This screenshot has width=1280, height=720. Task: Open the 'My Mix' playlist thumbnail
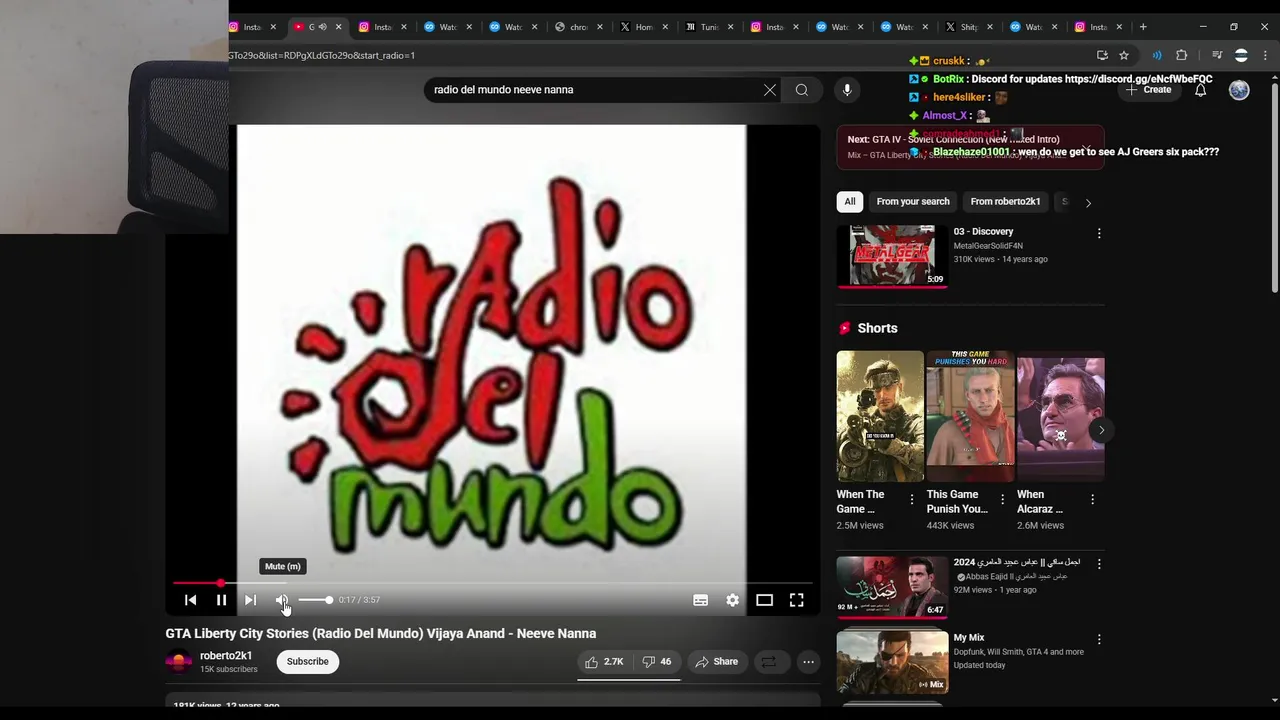click(892, 661)
